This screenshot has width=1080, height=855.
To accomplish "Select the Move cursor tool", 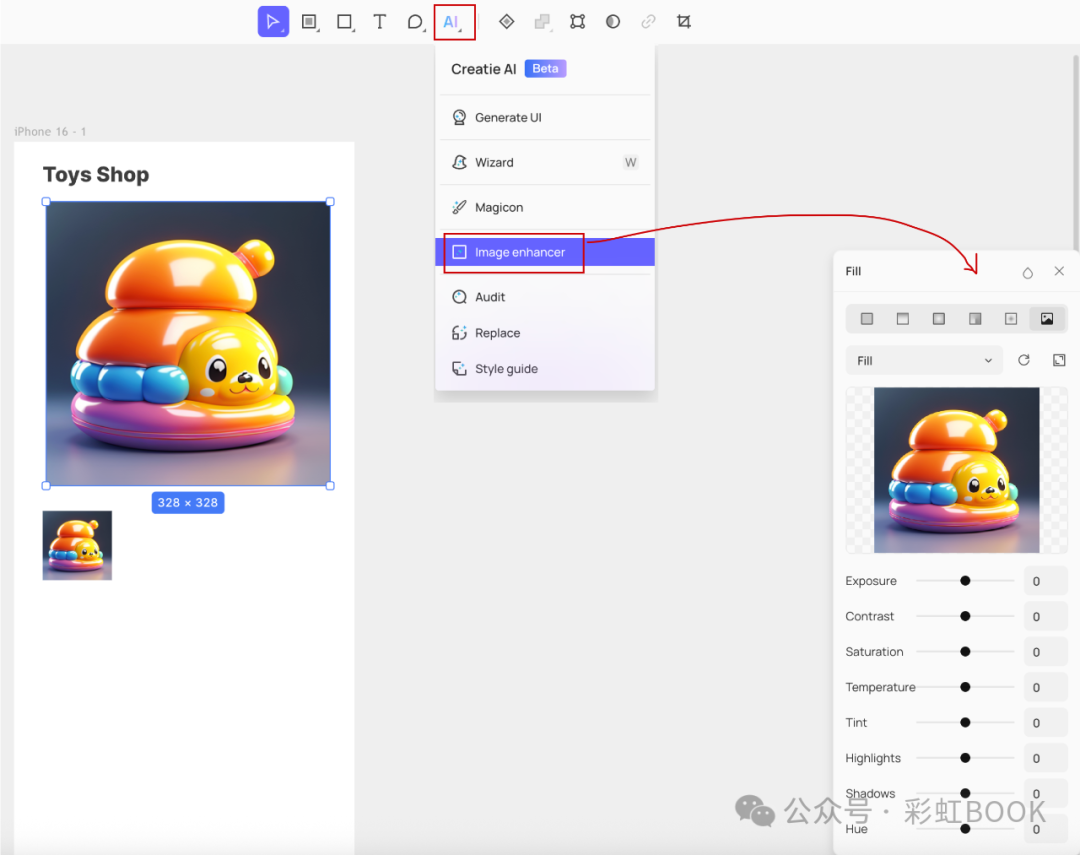I will tap(272, 21).
